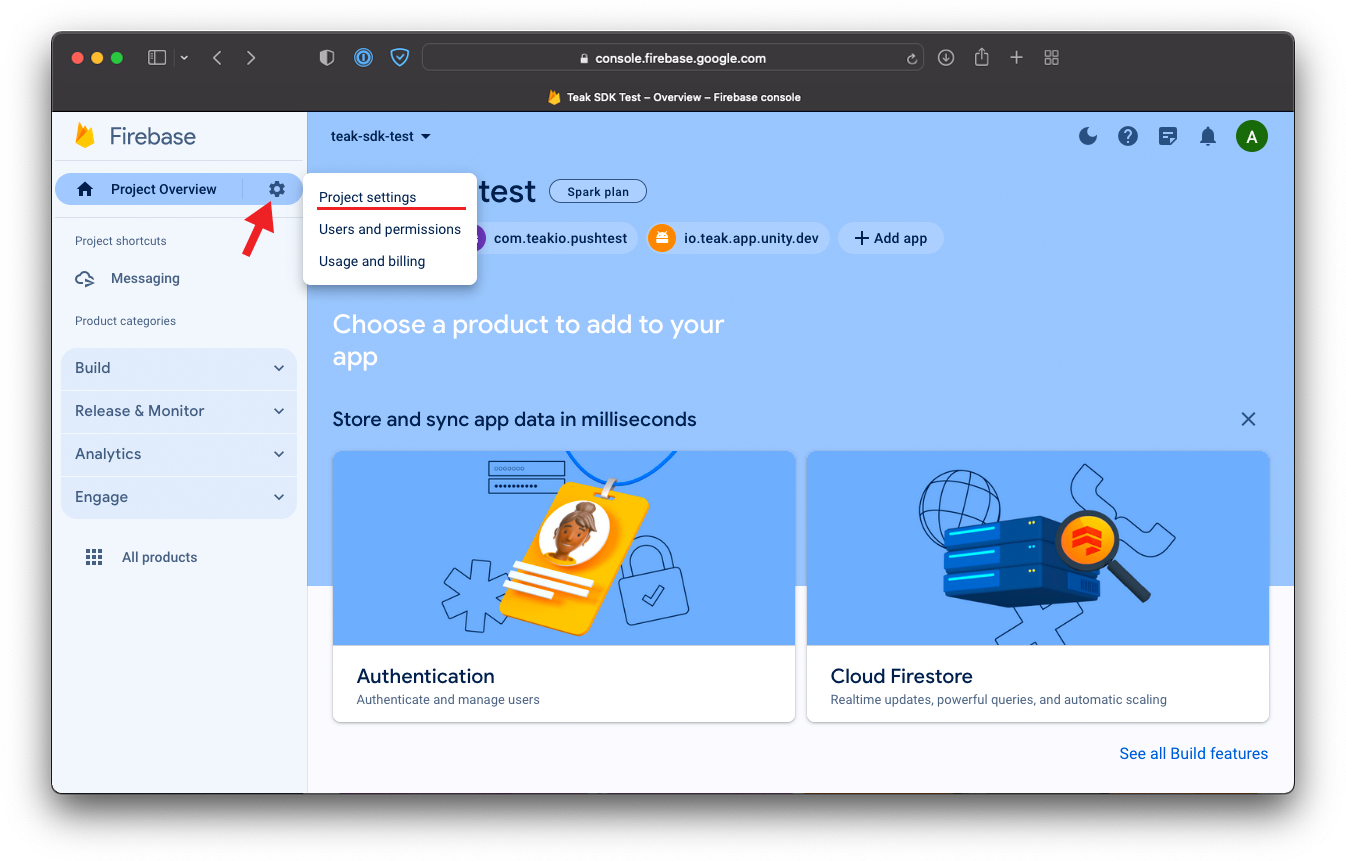Select Users and permissions
Screen dimensions: 1346x861
390,229
